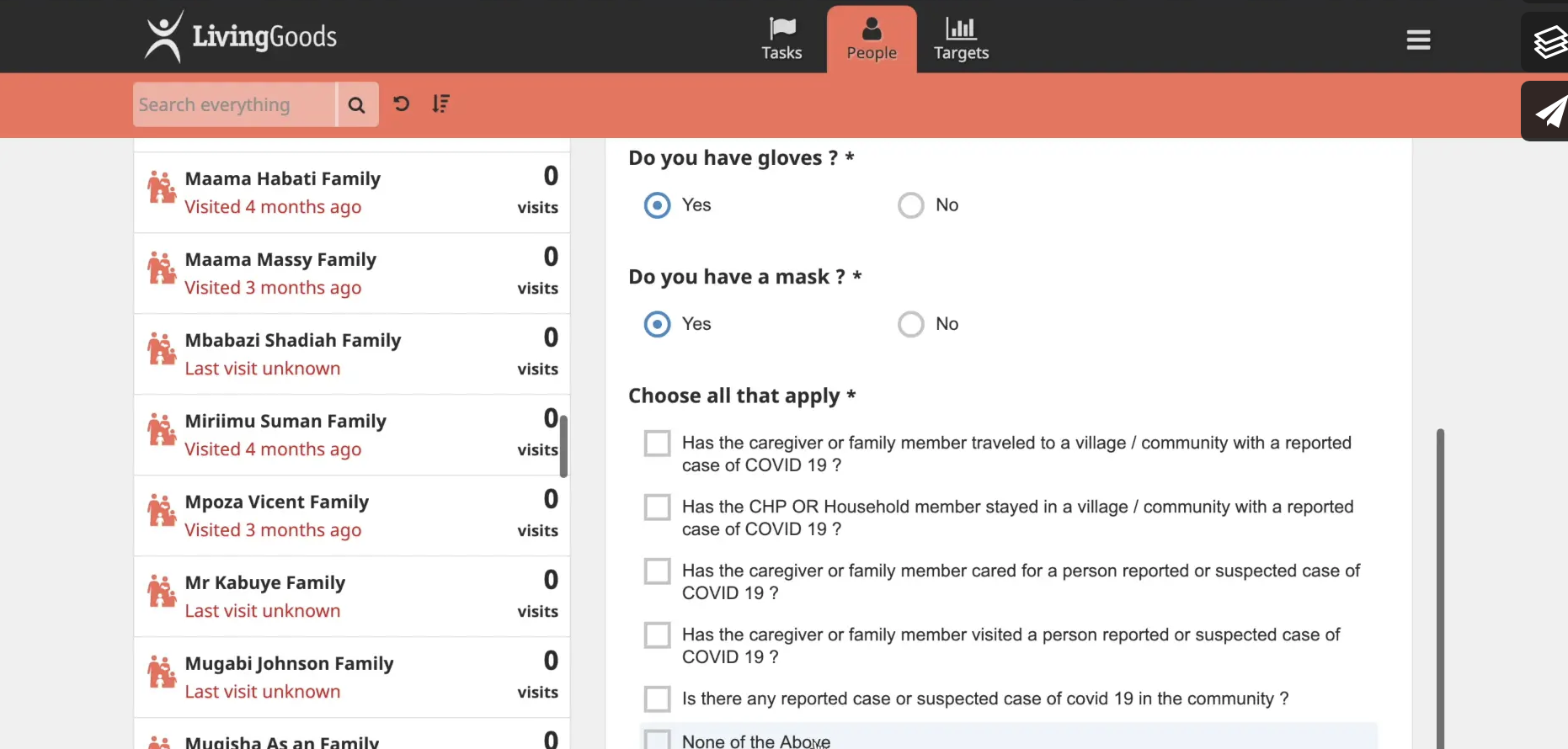1568x749 pixels.
Task: Check traveled to village with COVID case
Action: point(657,444)
